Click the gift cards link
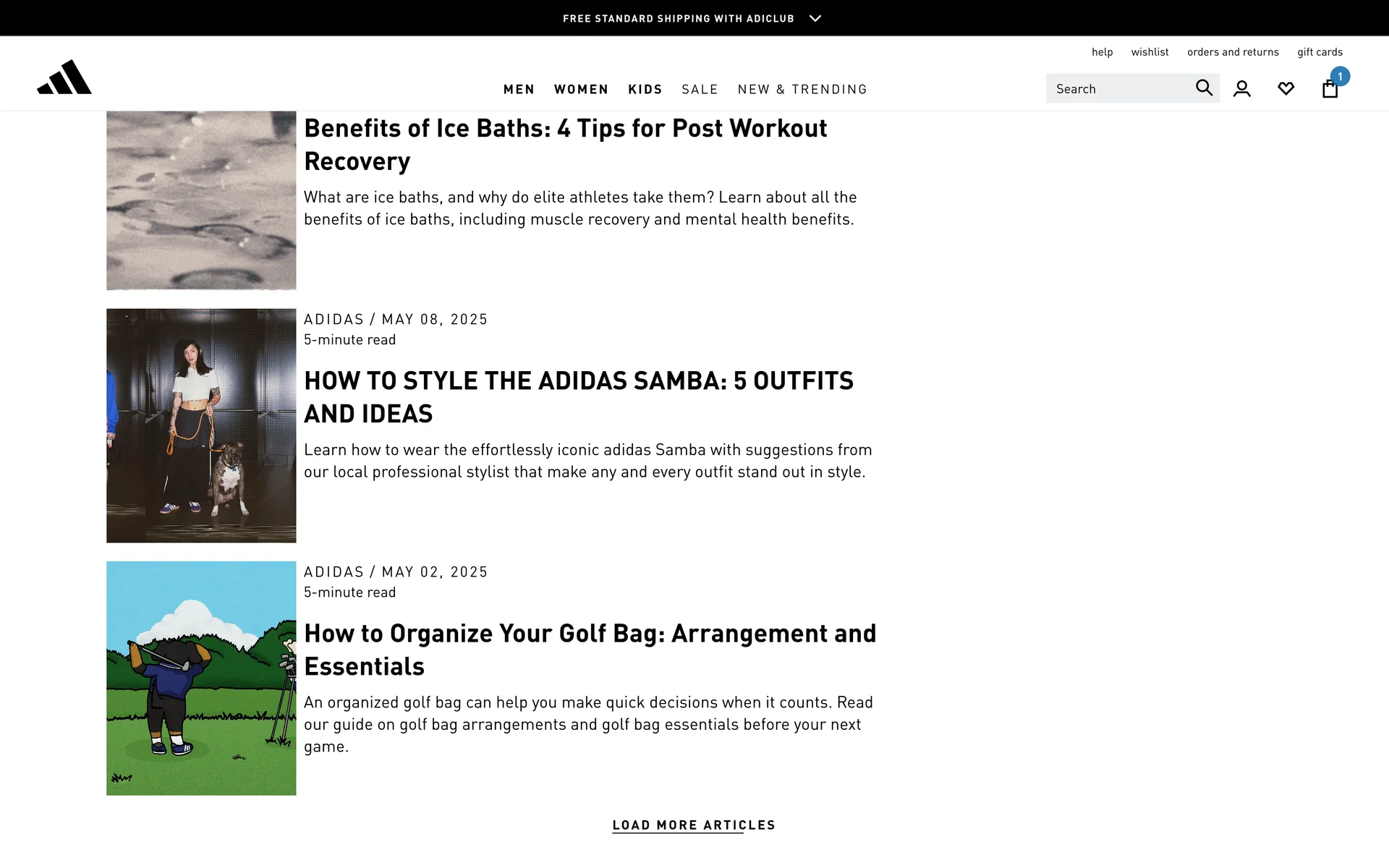Screen dimensions: 1389x868 point(1320,52)
